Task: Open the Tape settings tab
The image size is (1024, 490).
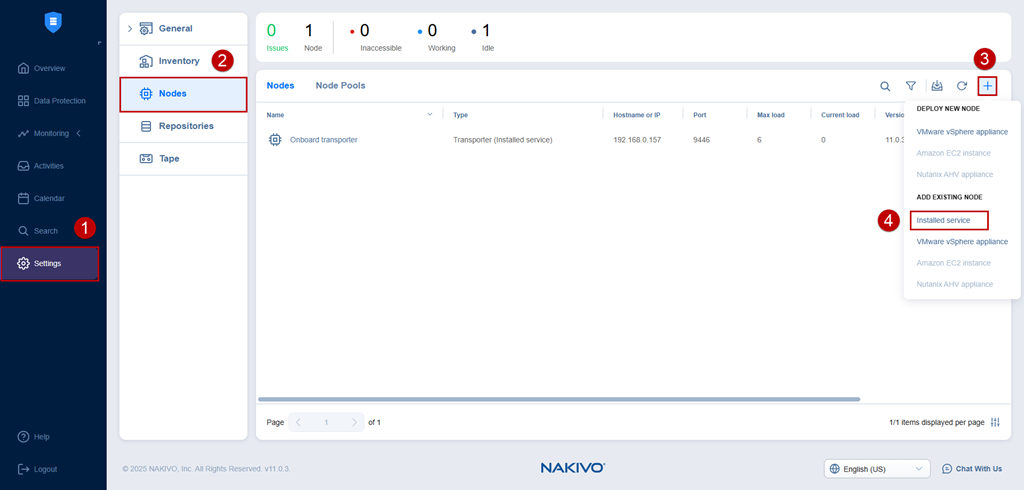Action: pos(184,158)
